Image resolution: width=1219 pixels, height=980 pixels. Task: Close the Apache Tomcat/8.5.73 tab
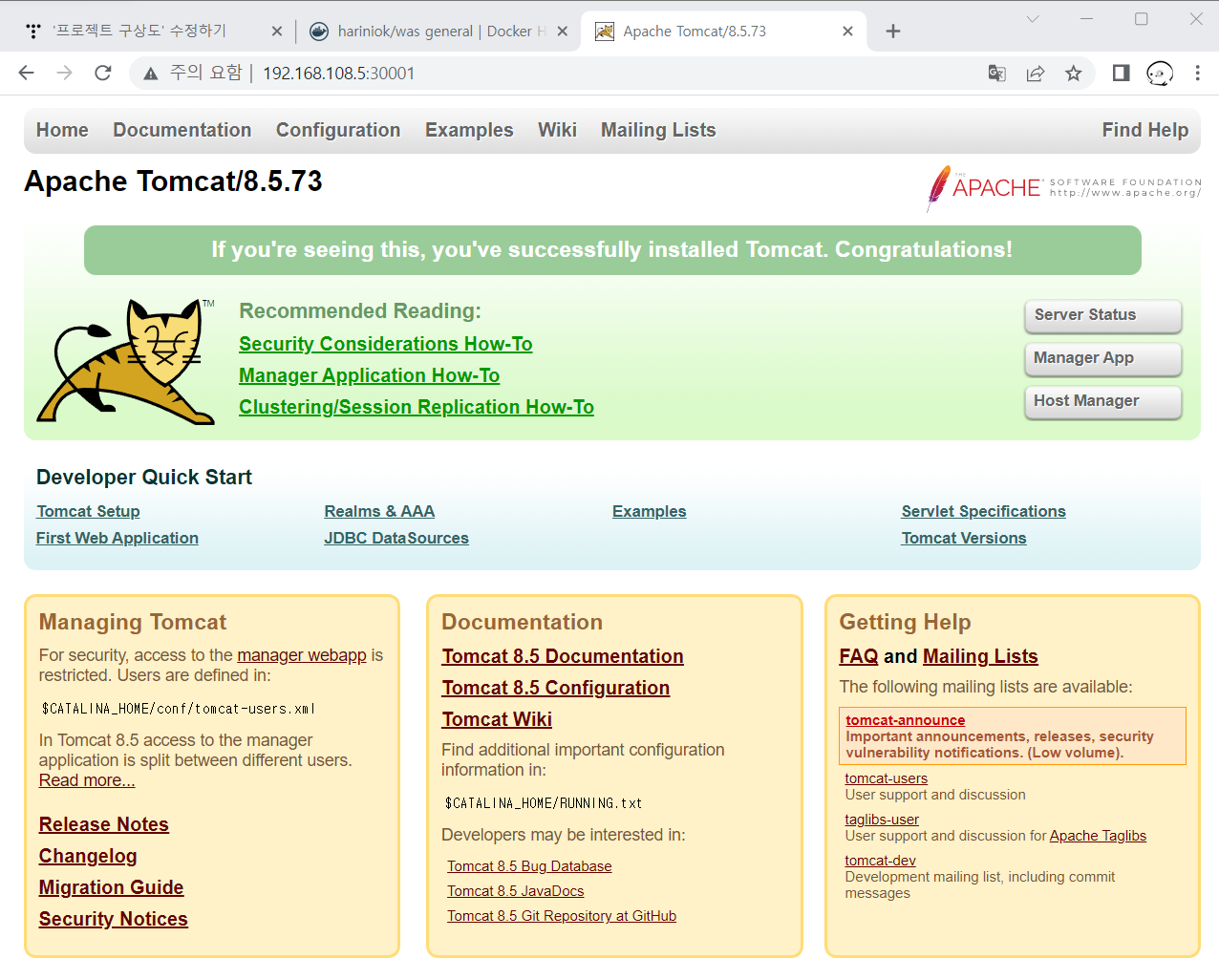coord(847,32)
